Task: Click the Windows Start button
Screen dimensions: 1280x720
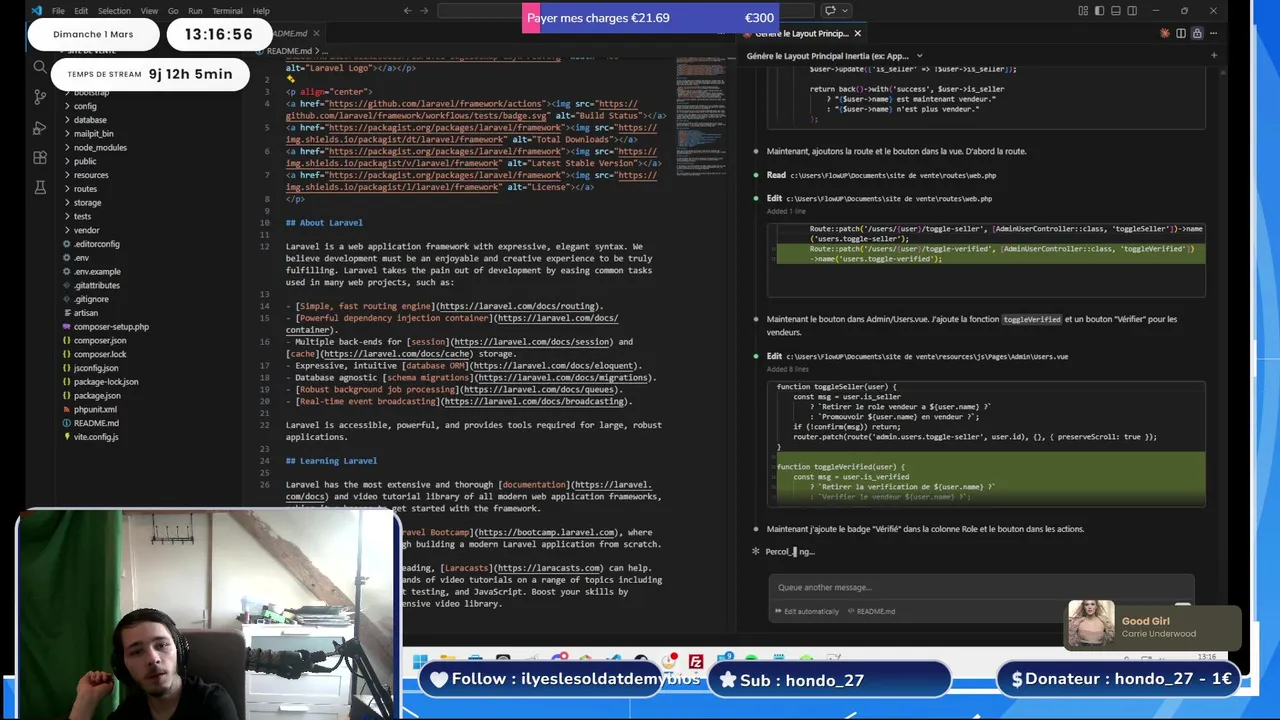Action: [419, 660]
